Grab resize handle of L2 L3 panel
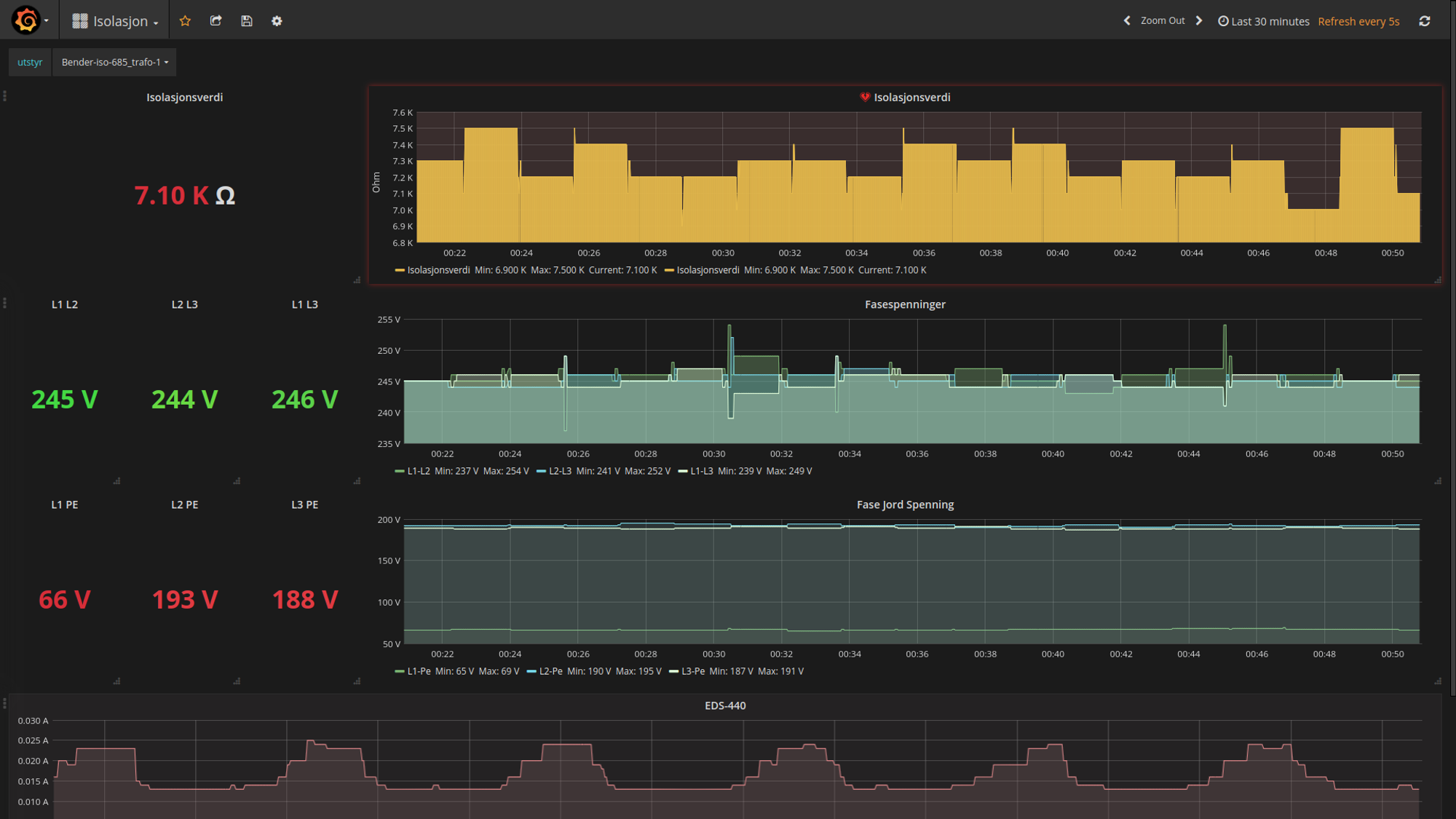 coord(237,480)
